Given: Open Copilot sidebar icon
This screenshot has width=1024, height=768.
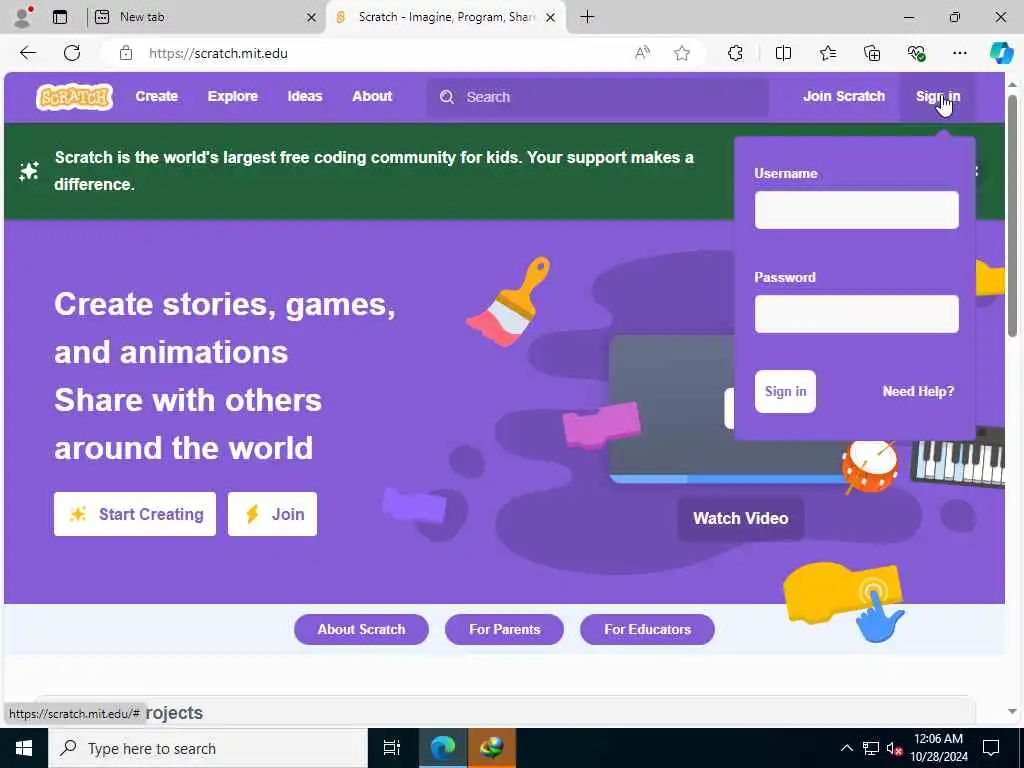Looking at the screenshot, I should point(1001,53).
